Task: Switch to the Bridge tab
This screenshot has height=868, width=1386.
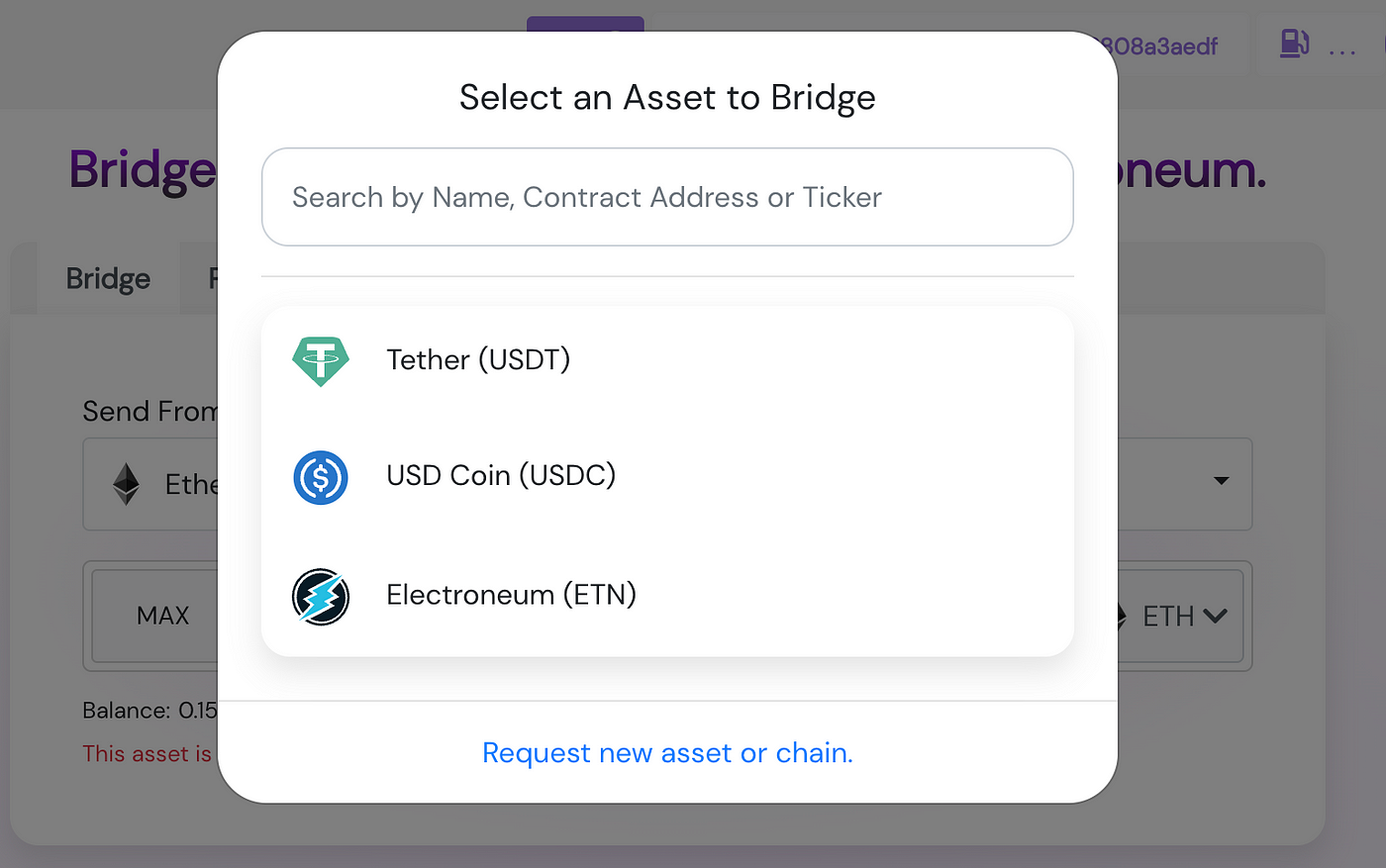Action: (107, 278)
